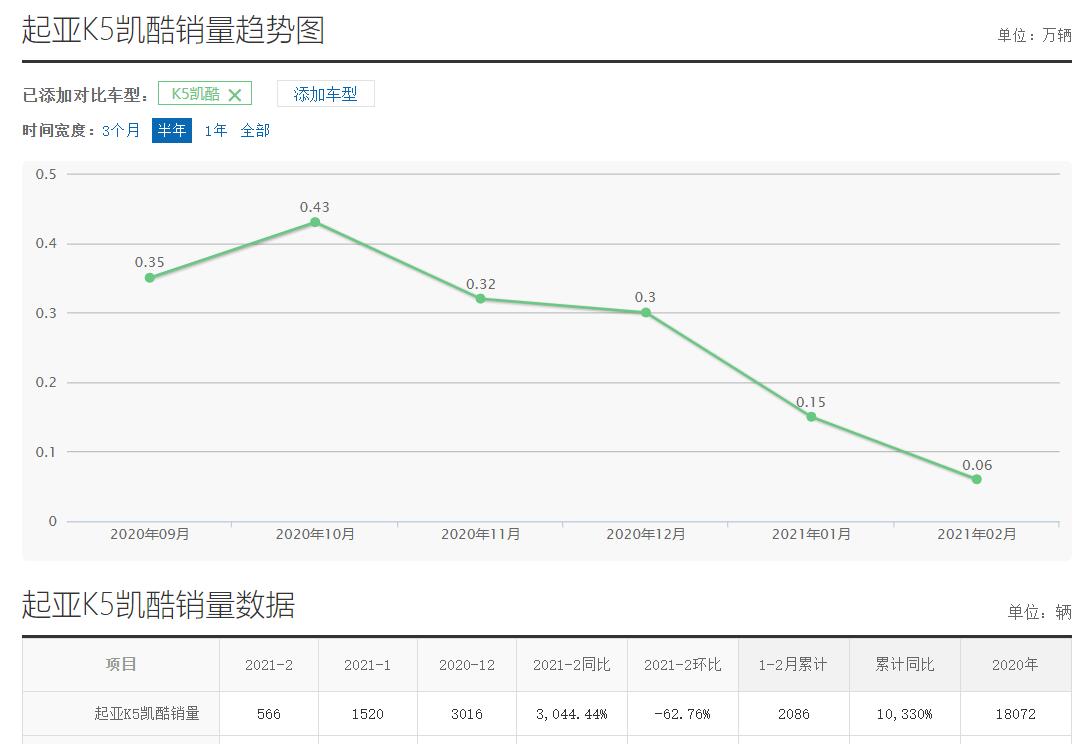Click the 2020年11月 axis label

point(481,534)
